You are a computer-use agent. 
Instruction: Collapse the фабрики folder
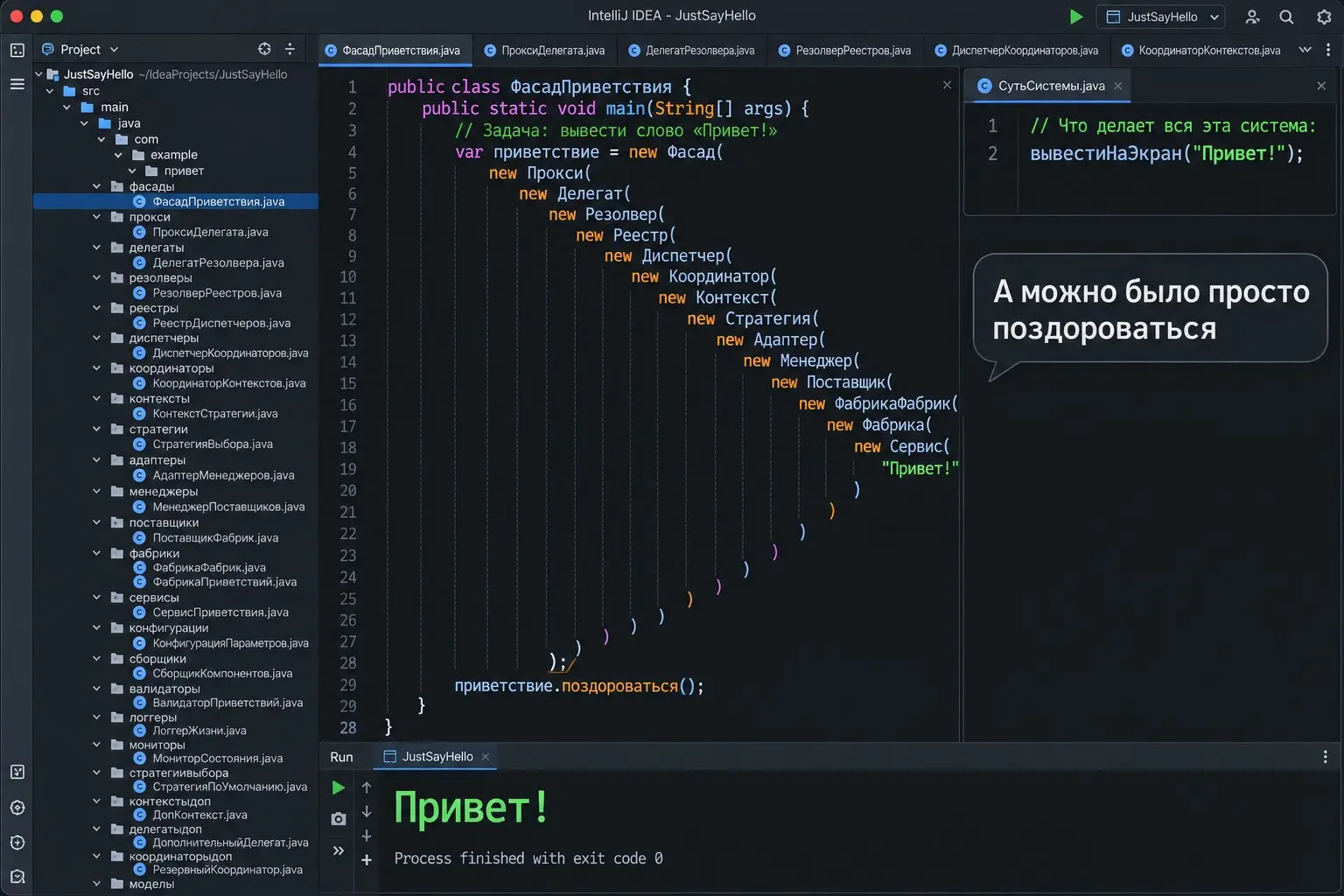[97, 553]
